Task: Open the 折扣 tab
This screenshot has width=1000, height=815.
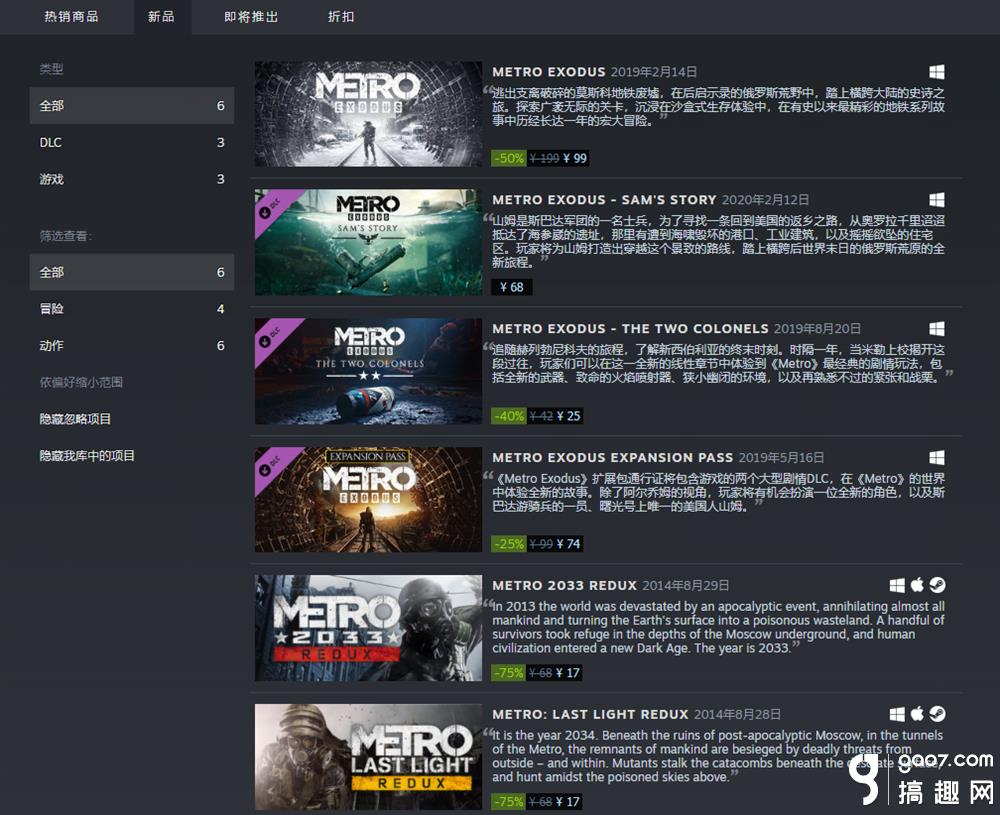Action: [341, 17]
